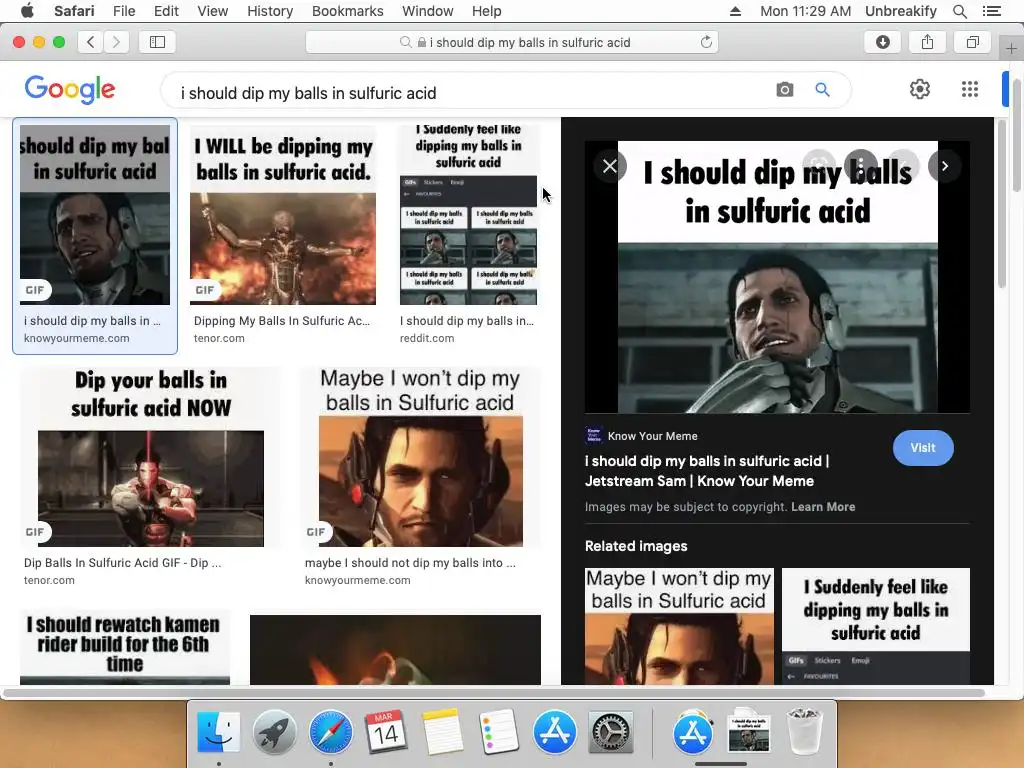Click the horizontal scrollbar at bottom
Image resolution: width=1024 pixels, height=768 pixels.
tap(494, 693)
